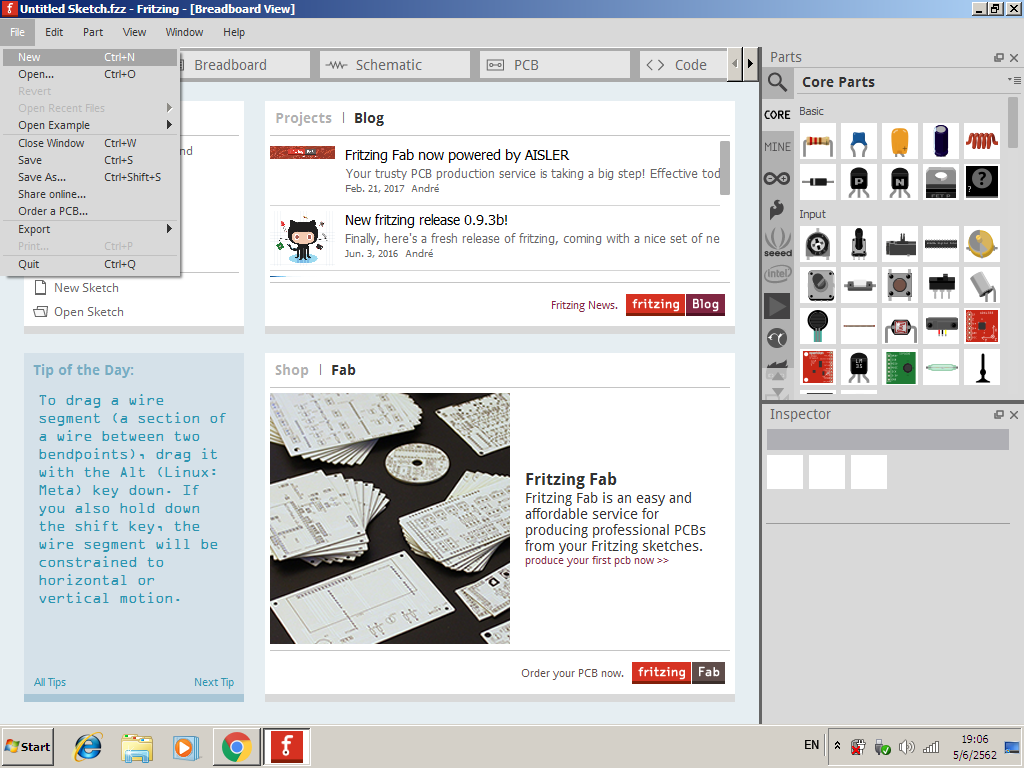Pick the LM35 temperature sensor part

click(x=859, y=367)
